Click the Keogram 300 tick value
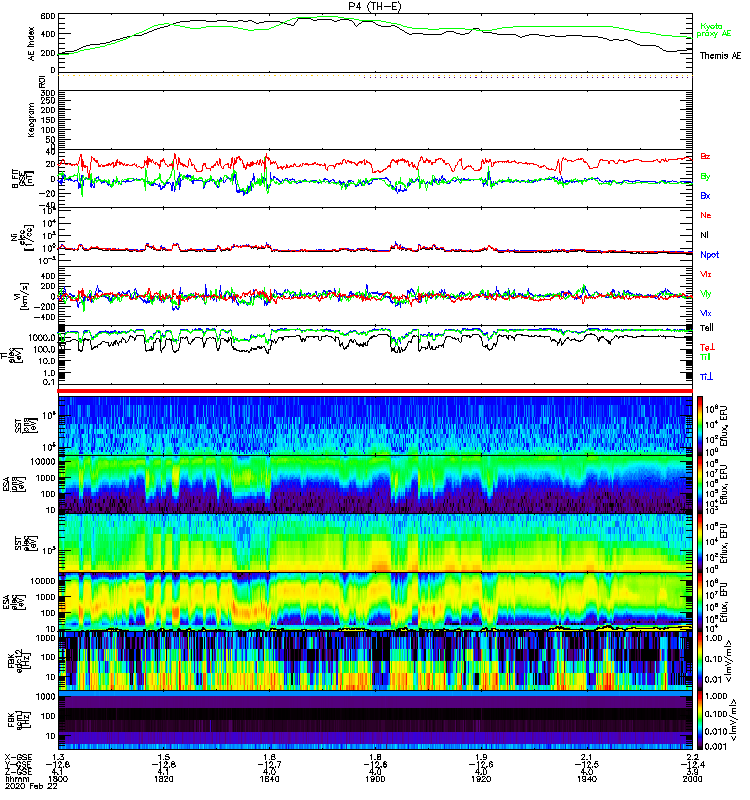This screenshot has width=750, height=800. click(x=48, y=93)
